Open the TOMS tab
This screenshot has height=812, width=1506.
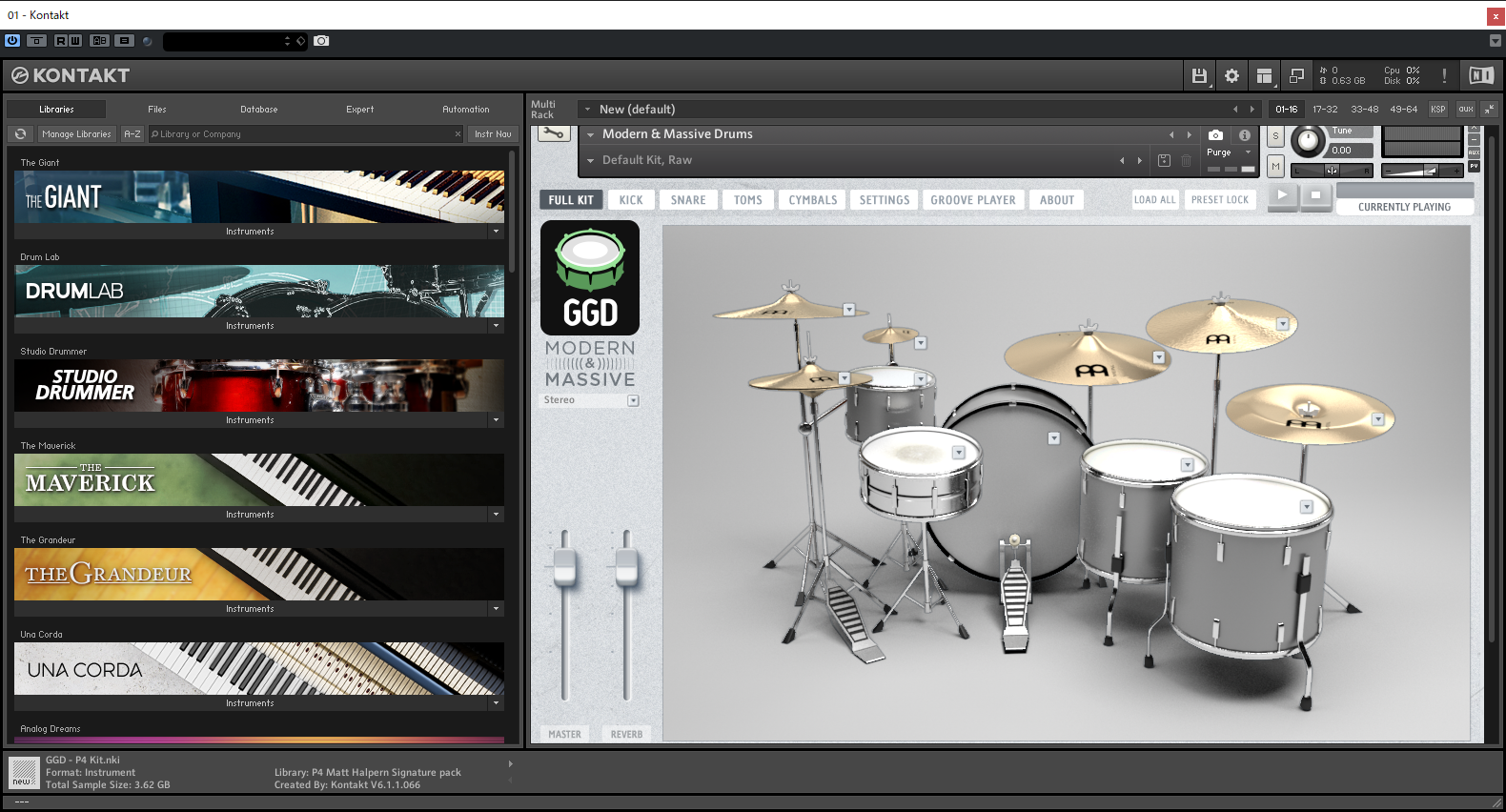(x=748, y=200)
